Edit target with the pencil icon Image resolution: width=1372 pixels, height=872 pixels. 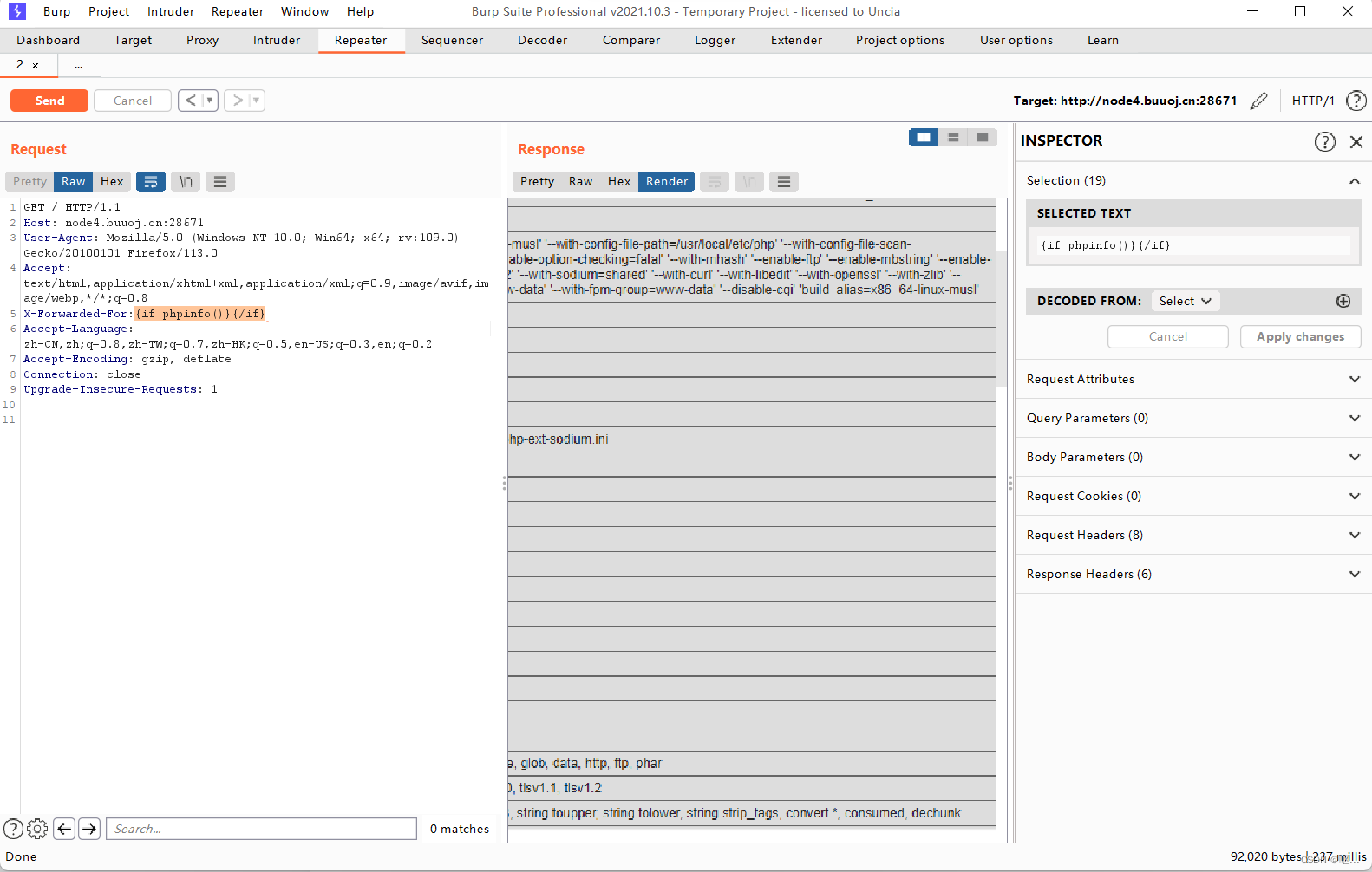coord(1259,101)
